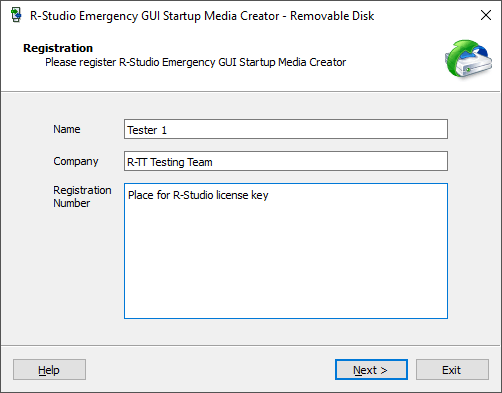Viewport: 502px width, 393px height.
Task: Place cursor on "Tester 1" text
Action: [x=147, y=130]
